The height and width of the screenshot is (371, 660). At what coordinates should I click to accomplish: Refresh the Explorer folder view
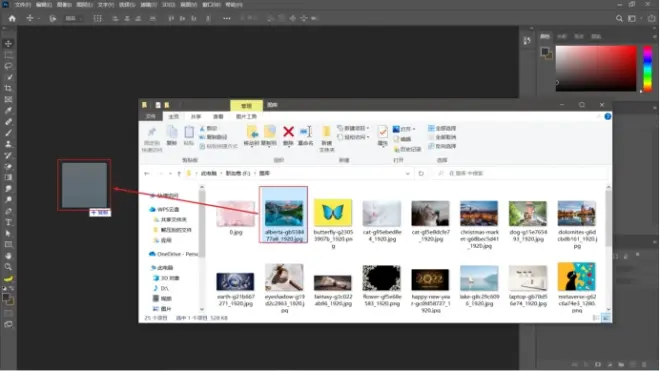pos(421,173)
